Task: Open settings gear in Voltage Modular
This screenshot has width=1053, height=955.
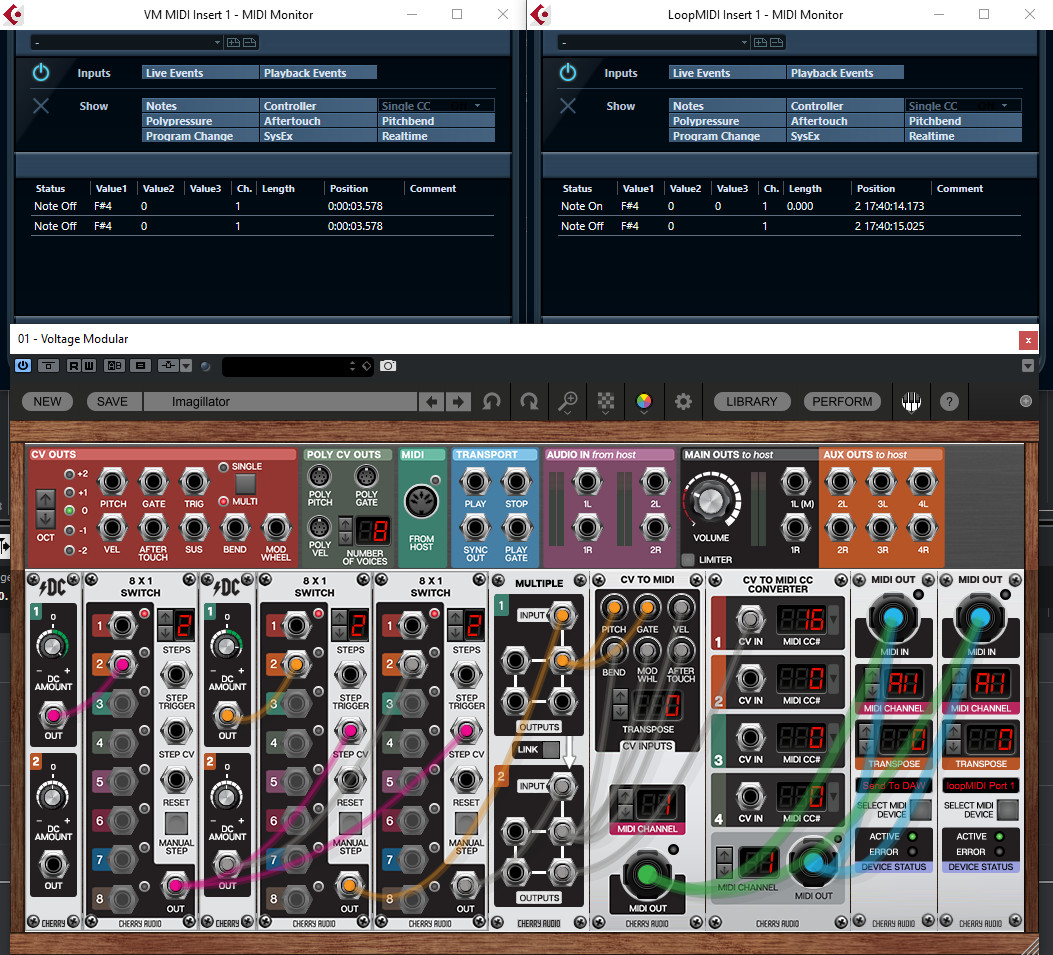Action: 683,402
